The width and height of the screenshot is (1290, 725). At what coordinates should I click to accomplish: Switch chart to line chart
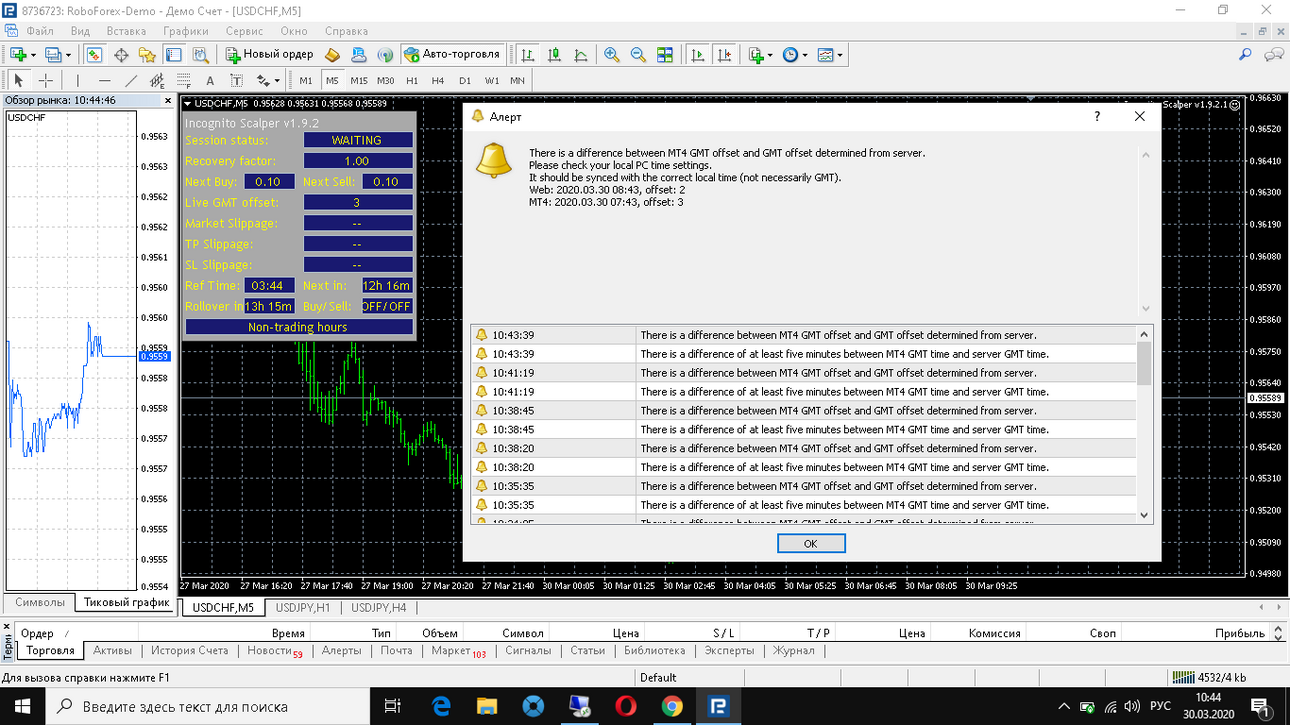click(x=580, y=55)
